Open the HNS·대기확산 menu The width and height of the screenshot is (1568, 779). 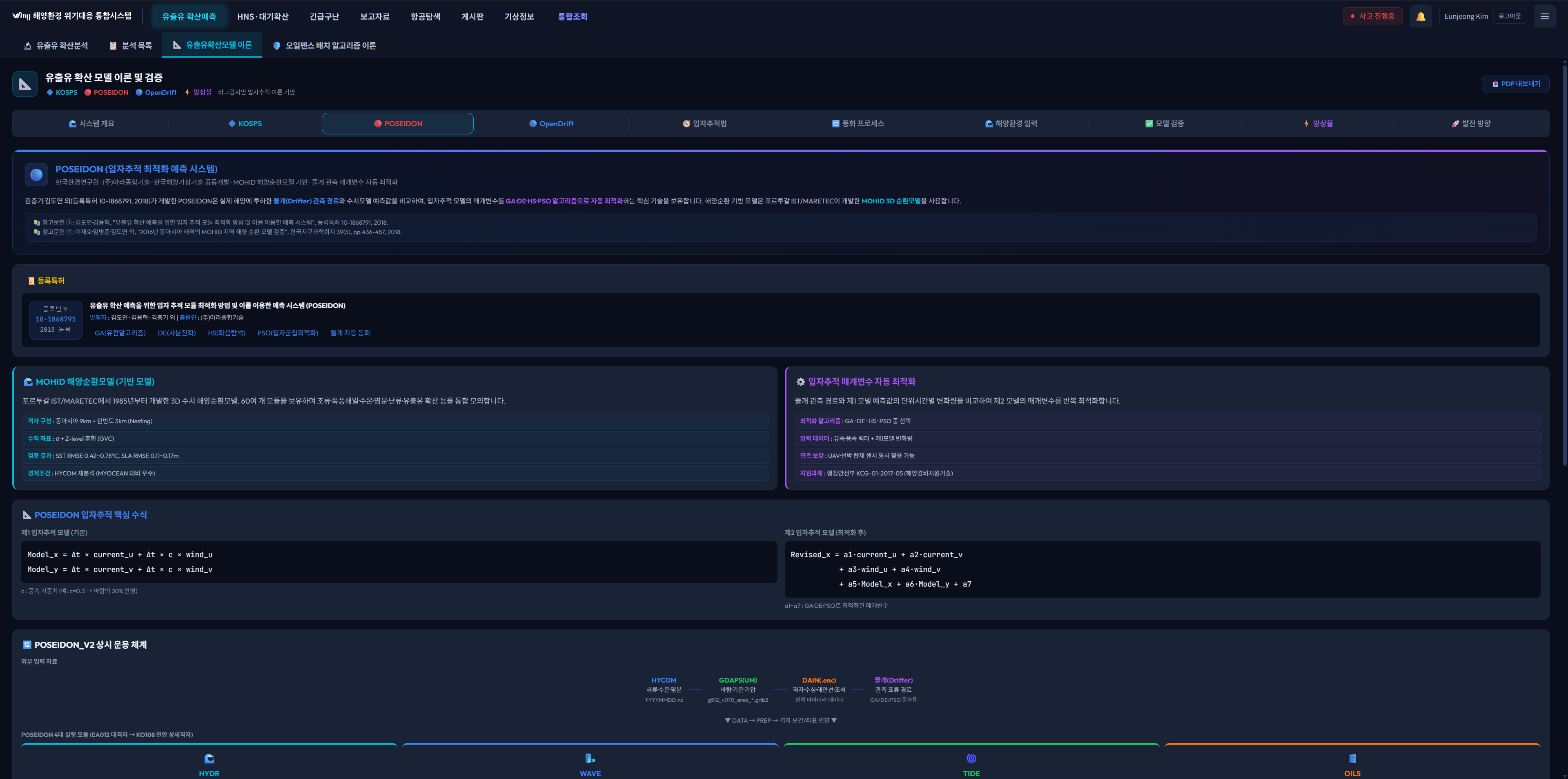(262, 16)
